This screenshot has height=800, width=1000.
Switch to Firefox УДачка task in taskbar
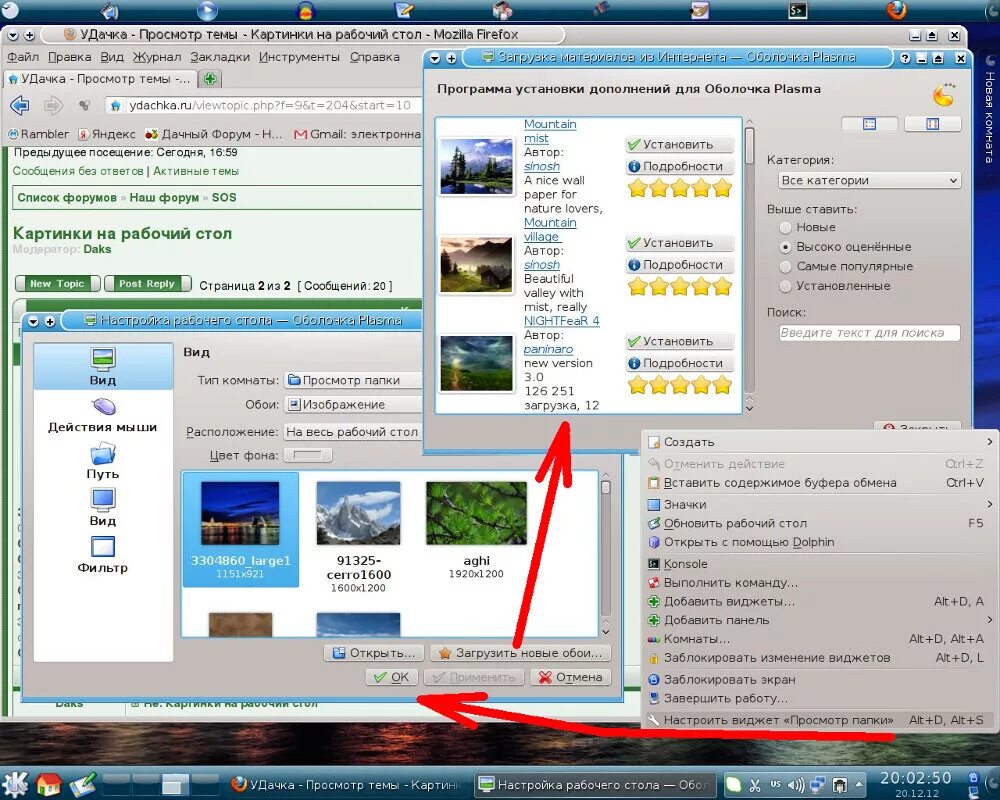[346, 785]
